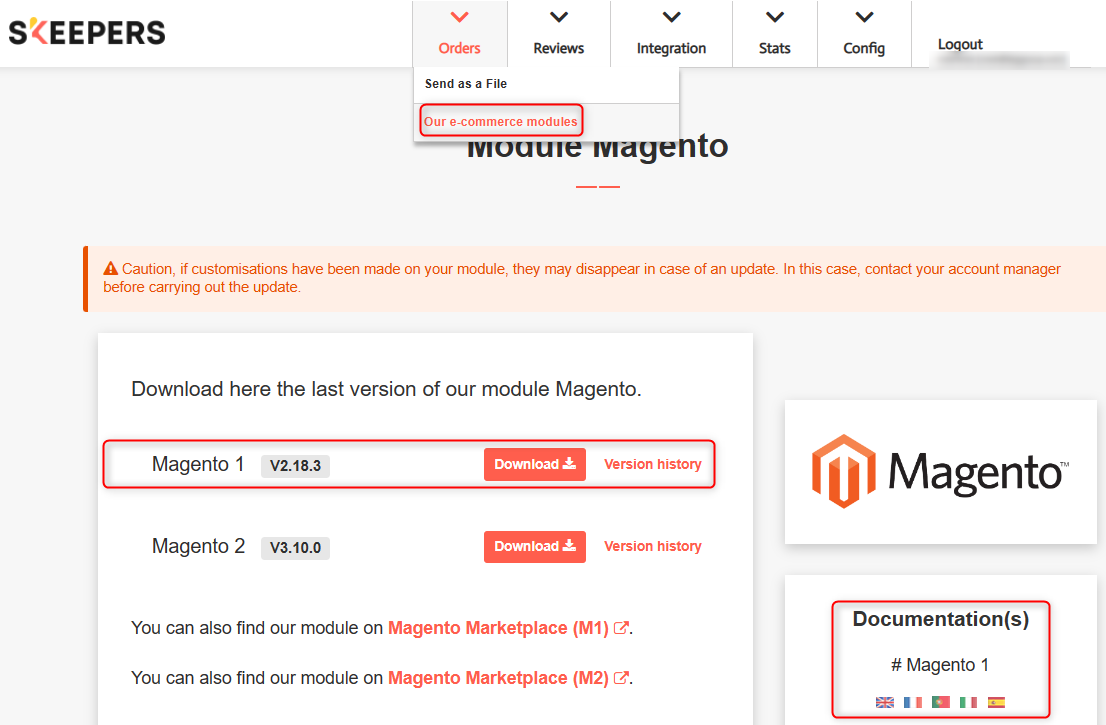
Task: Click external link icon after Marketplace (M1)
Action: (621, 628)
